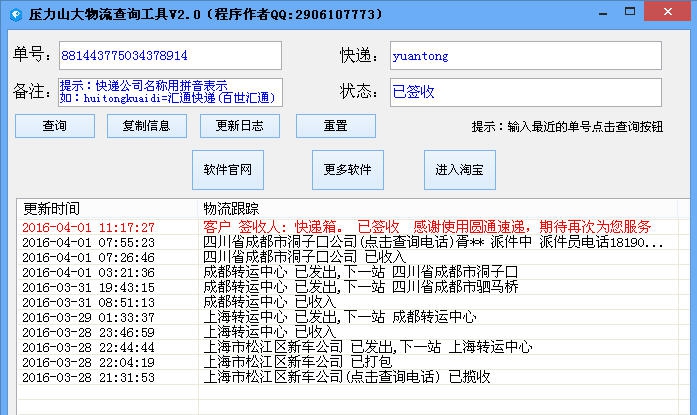Click the 状态 field showing 已签收

tap(526, 92)
